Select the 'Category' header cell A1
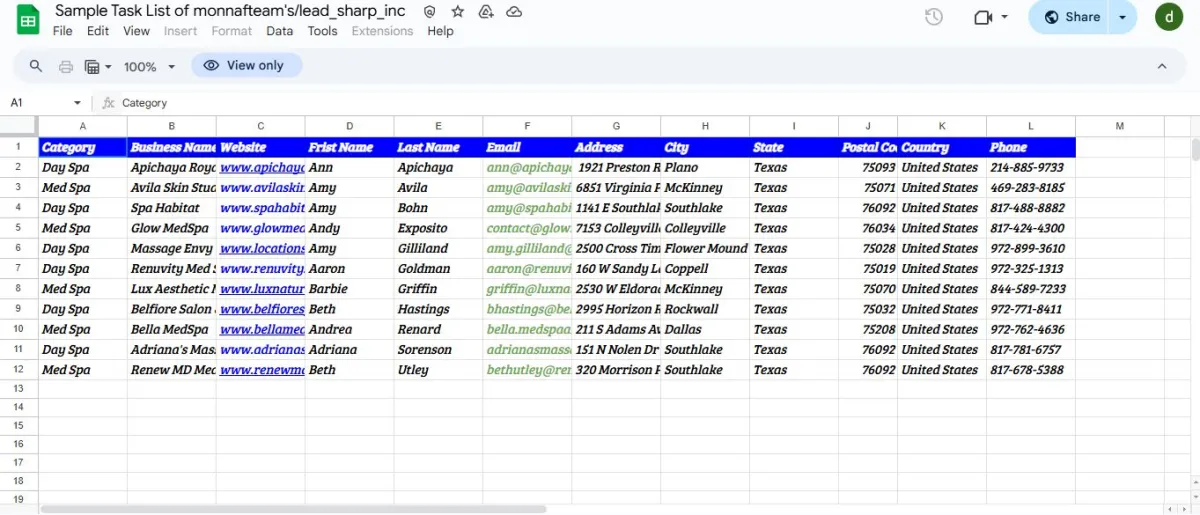Screen dimensions: 1200x515 (x=83, y=147)
